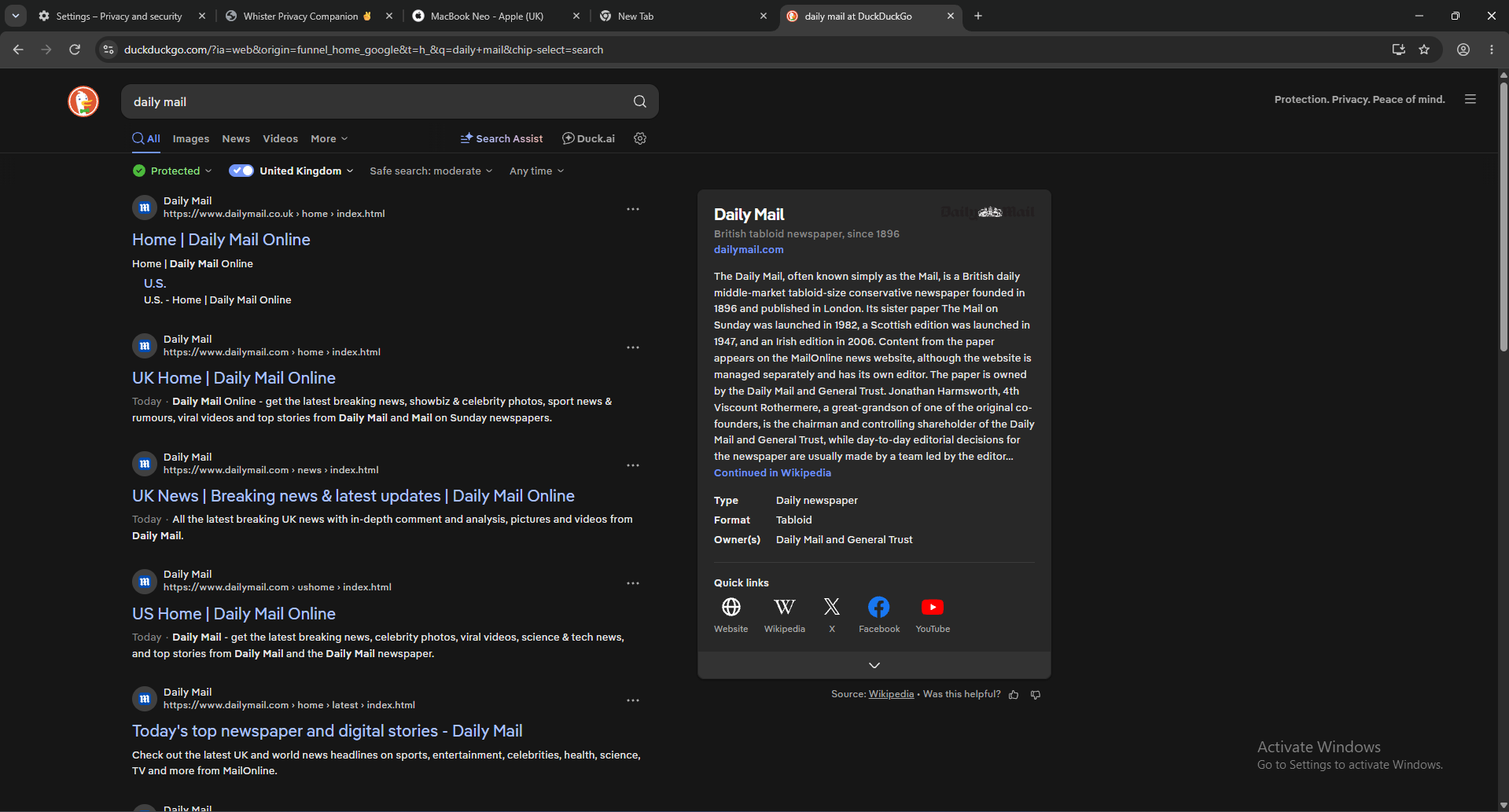Image resolution: width=1509 pixels, height=812 pixels.
Task: Expand the Protected dropdown
Action: (173, 171)
